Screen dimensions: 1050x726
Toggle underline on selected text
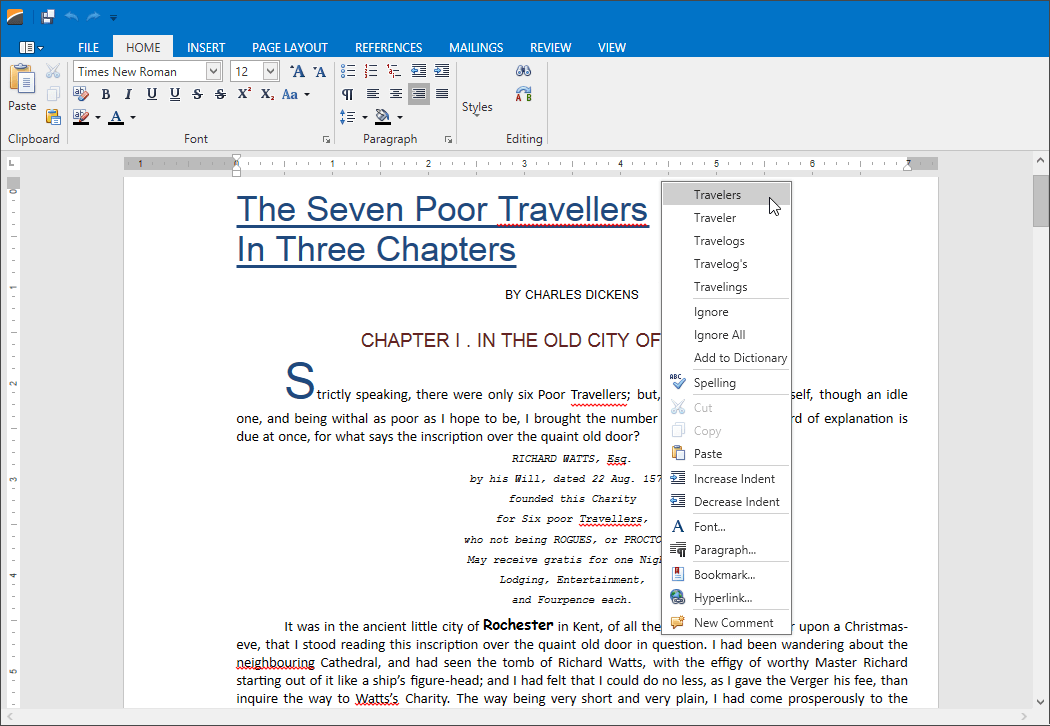tap(151, 93)
